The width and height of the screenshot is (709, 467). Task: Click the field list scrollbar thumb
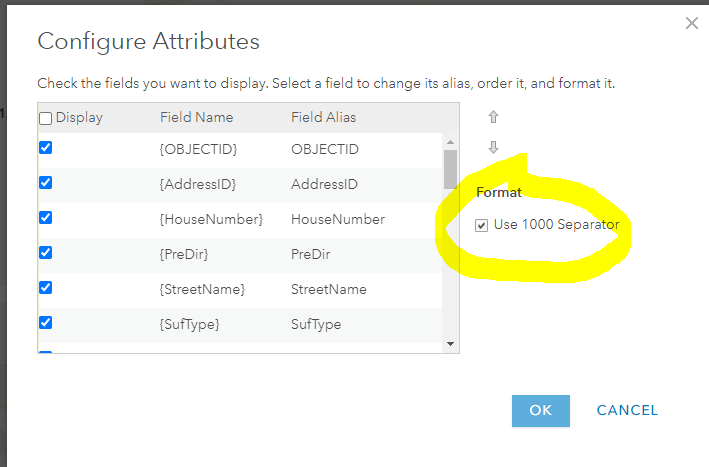coord(450,168)
